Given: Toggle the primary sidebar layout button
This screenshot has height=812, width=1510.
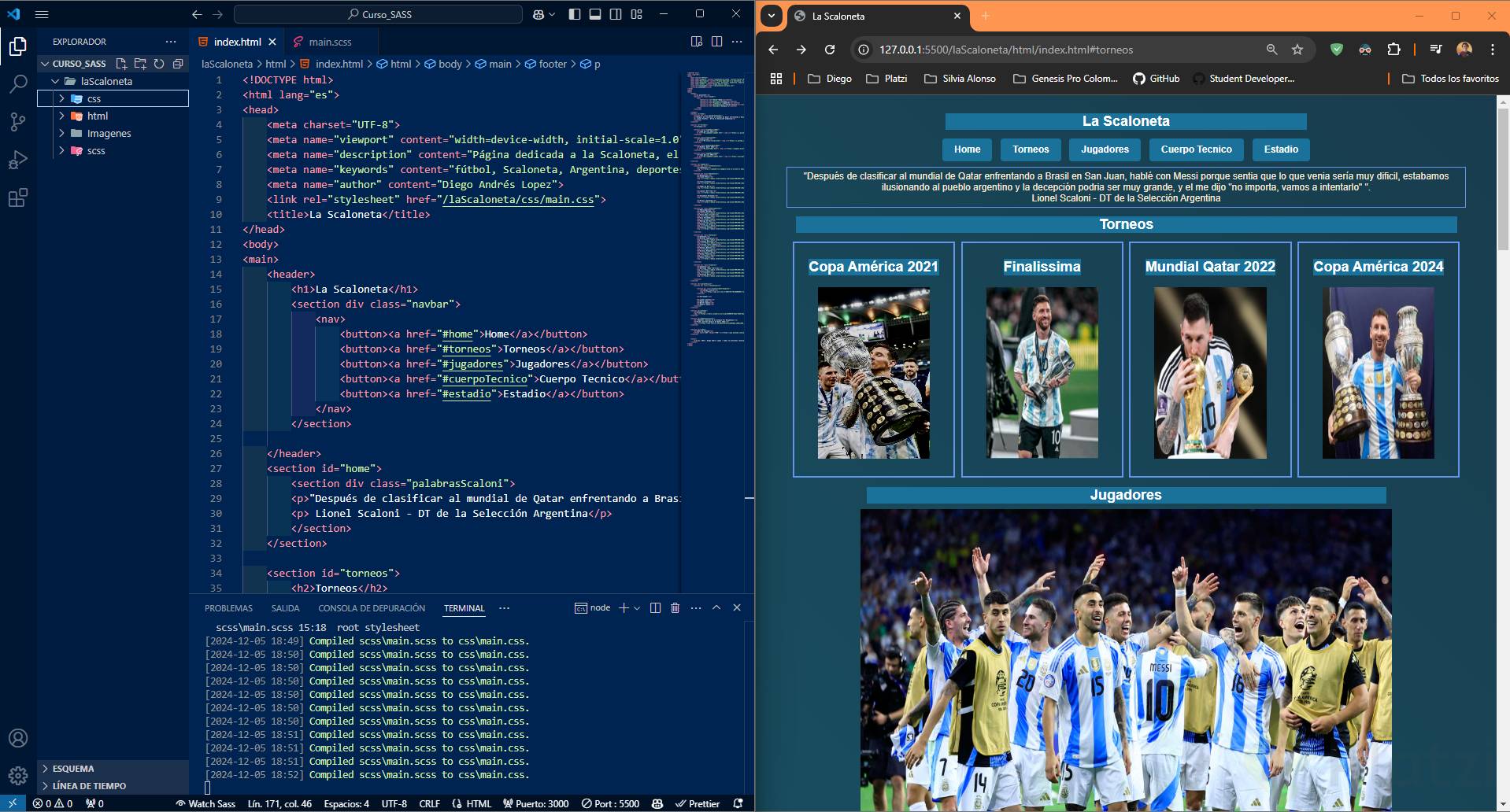Looking at the screenshot, I should pyautogui.click(x=575, y=14).
